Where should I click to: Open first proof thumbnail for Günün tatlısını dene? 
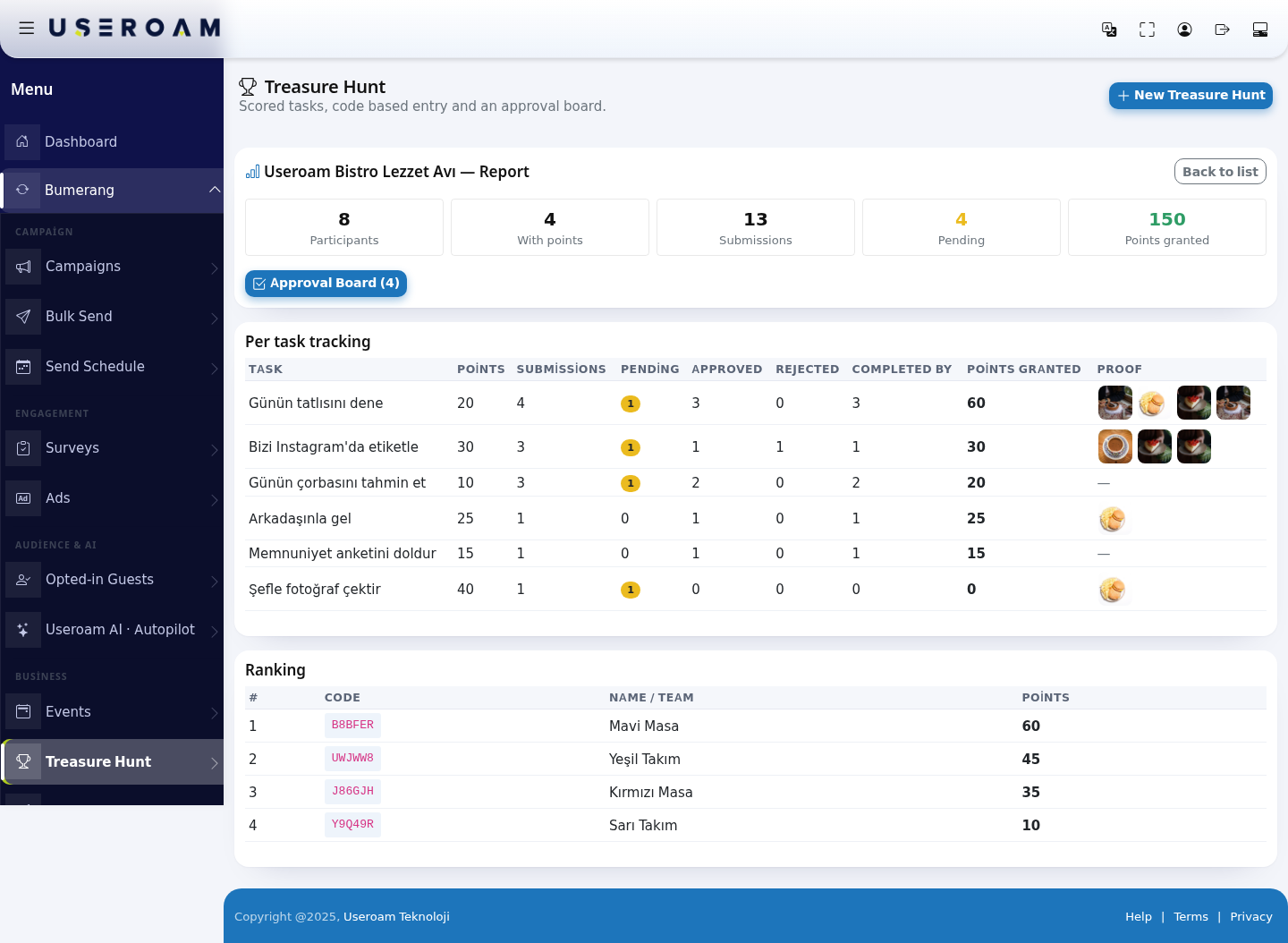coord(1115,403)
